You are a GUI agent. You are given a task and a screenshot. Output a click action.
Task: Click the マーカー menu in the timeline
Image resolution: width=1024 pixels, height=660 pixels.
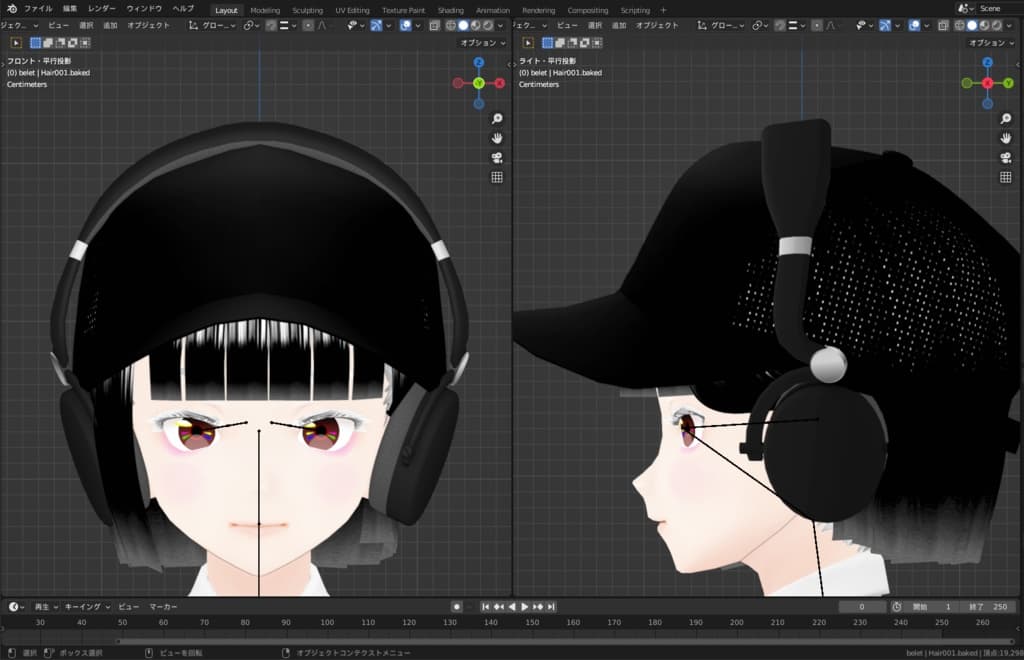tap(163, 607)
